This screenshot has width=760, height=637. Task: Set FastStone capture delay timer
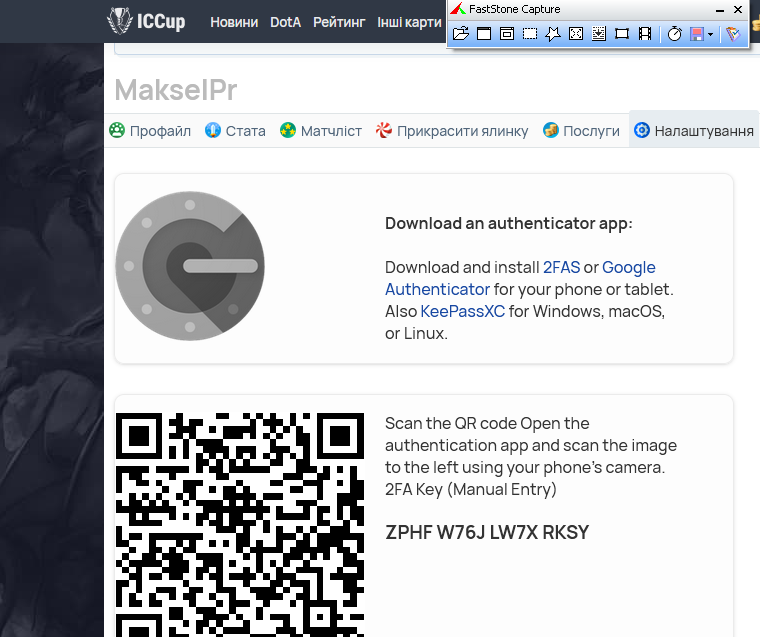(674, 33)
